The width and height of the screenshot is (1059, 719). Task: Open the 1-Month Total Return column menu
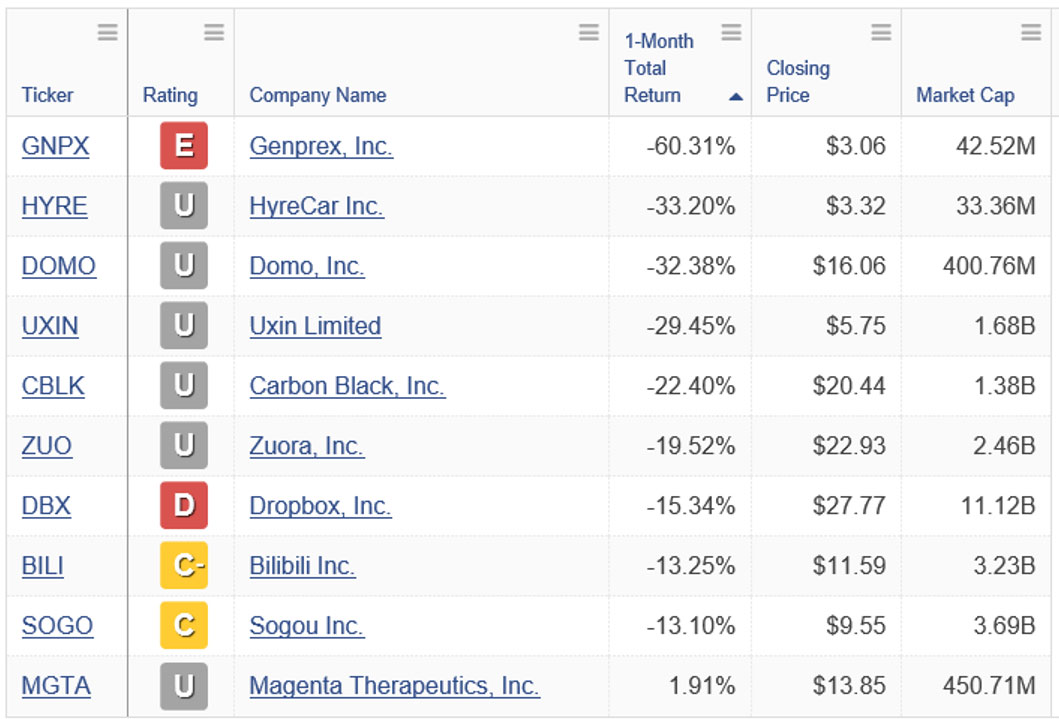coord(731,32)
